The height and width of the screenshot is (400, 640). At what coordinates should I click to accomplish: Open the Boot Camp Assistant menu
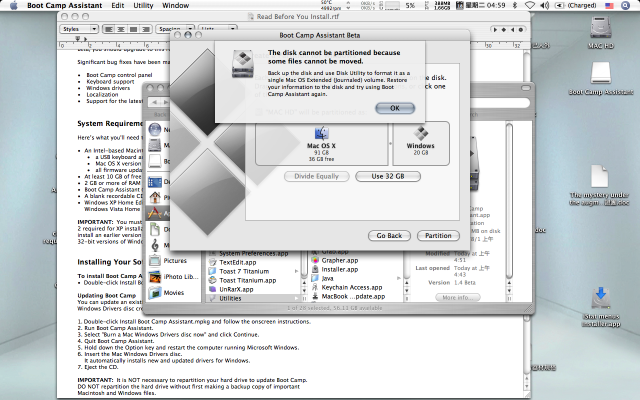tap(64, 5)
